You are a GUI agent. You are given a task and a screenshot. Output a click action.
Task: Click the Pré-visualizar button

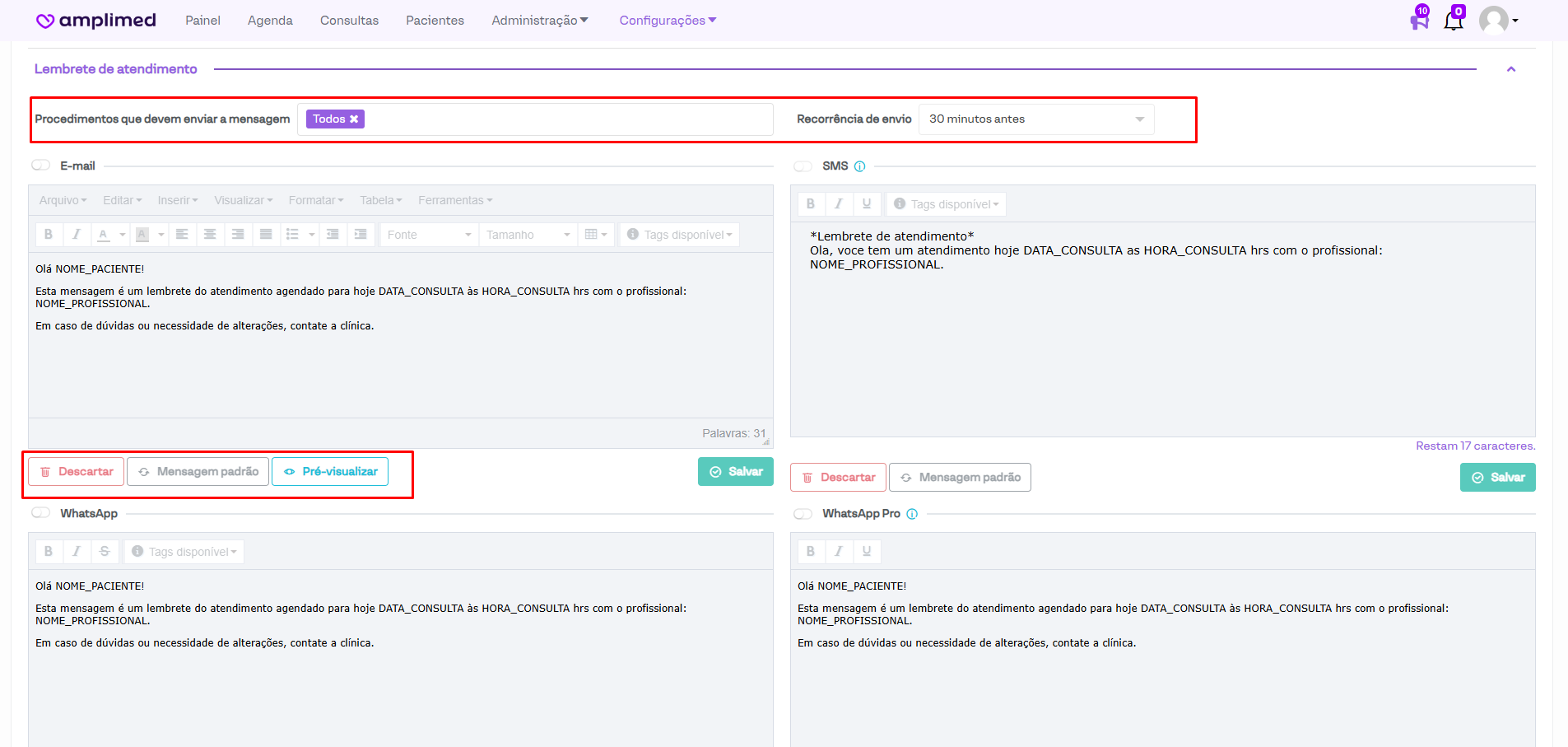(330, 472)
